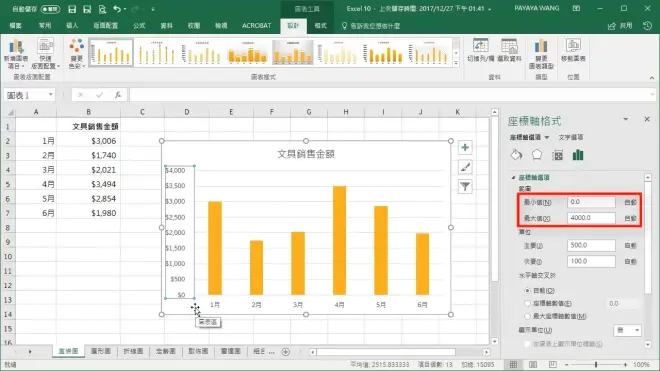Viewport: 660px width, 371px height.
Task: Select cell B5 containing $3,494
Action: coord(88,184)
